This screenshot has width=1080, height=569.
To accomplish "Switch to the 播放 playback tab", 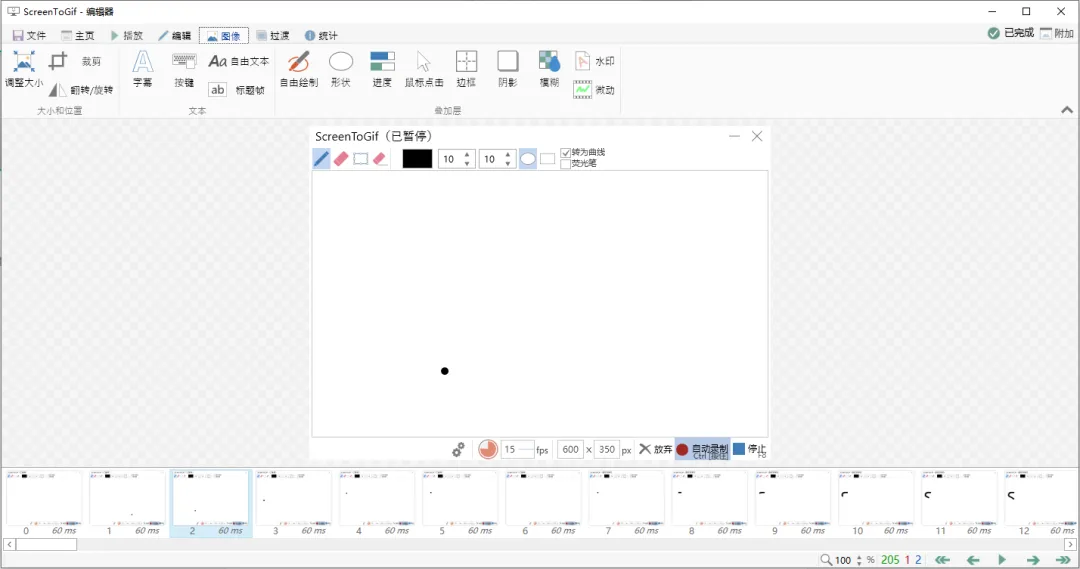I will click(x=127, y=35).
